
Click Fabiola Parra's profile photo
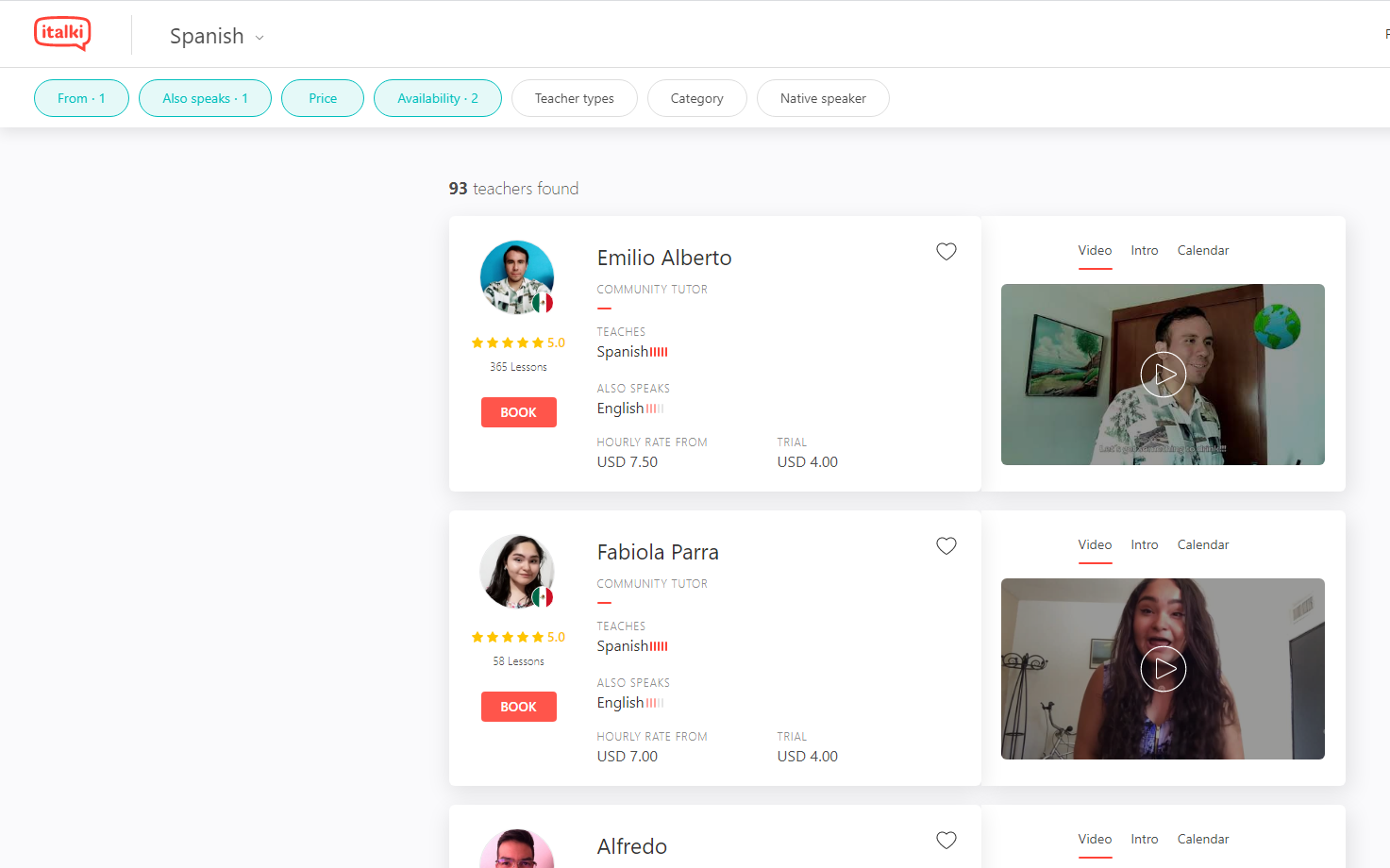pos(517,572)
